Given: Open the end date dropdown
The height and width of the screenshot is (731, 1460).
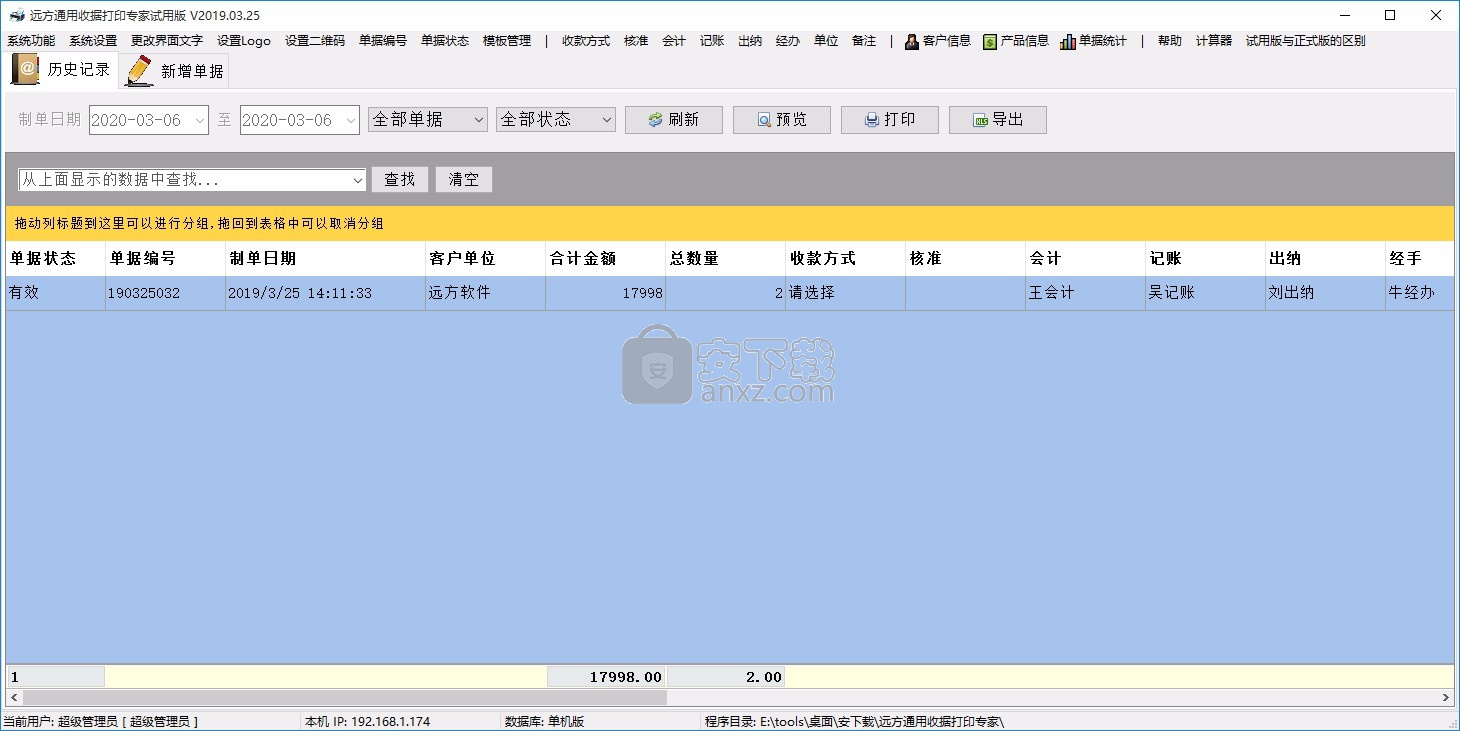Looking at the screenshot, I should [x=350, y=120].
